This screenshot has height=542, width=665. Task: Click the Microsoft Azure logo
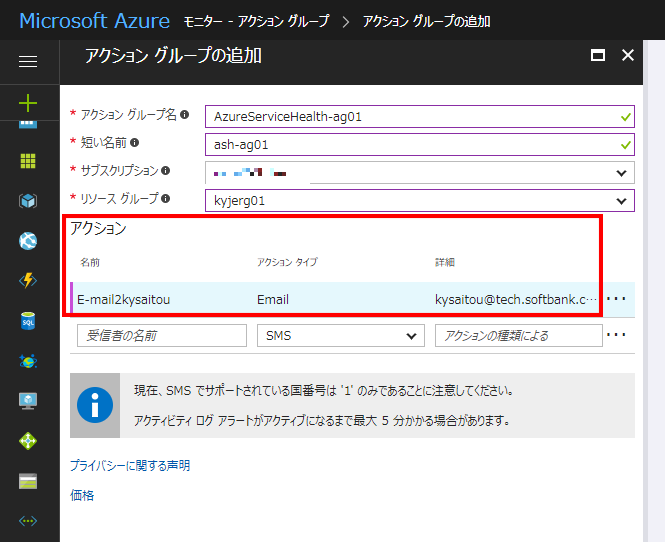[95, 21]
